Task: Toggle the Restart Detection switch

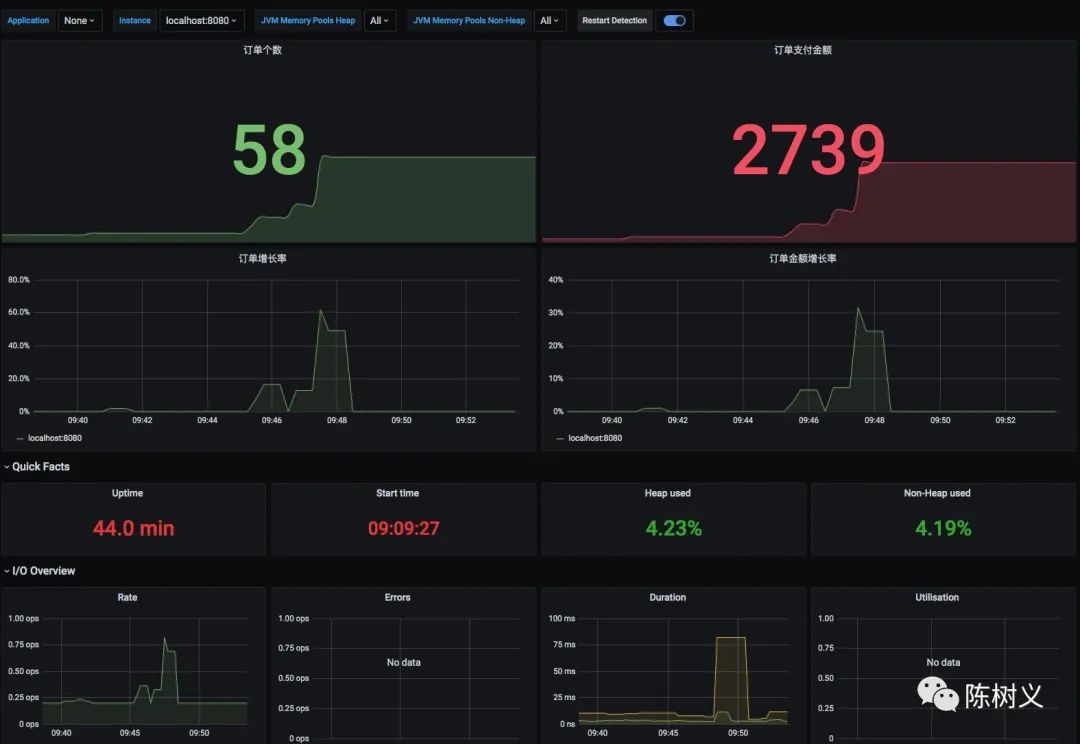Action: click(x=674, y=21)
